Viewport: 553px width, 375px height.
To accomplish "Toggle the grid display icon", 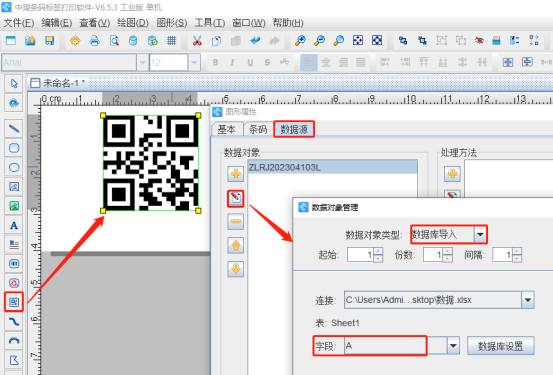I will 171,41.
